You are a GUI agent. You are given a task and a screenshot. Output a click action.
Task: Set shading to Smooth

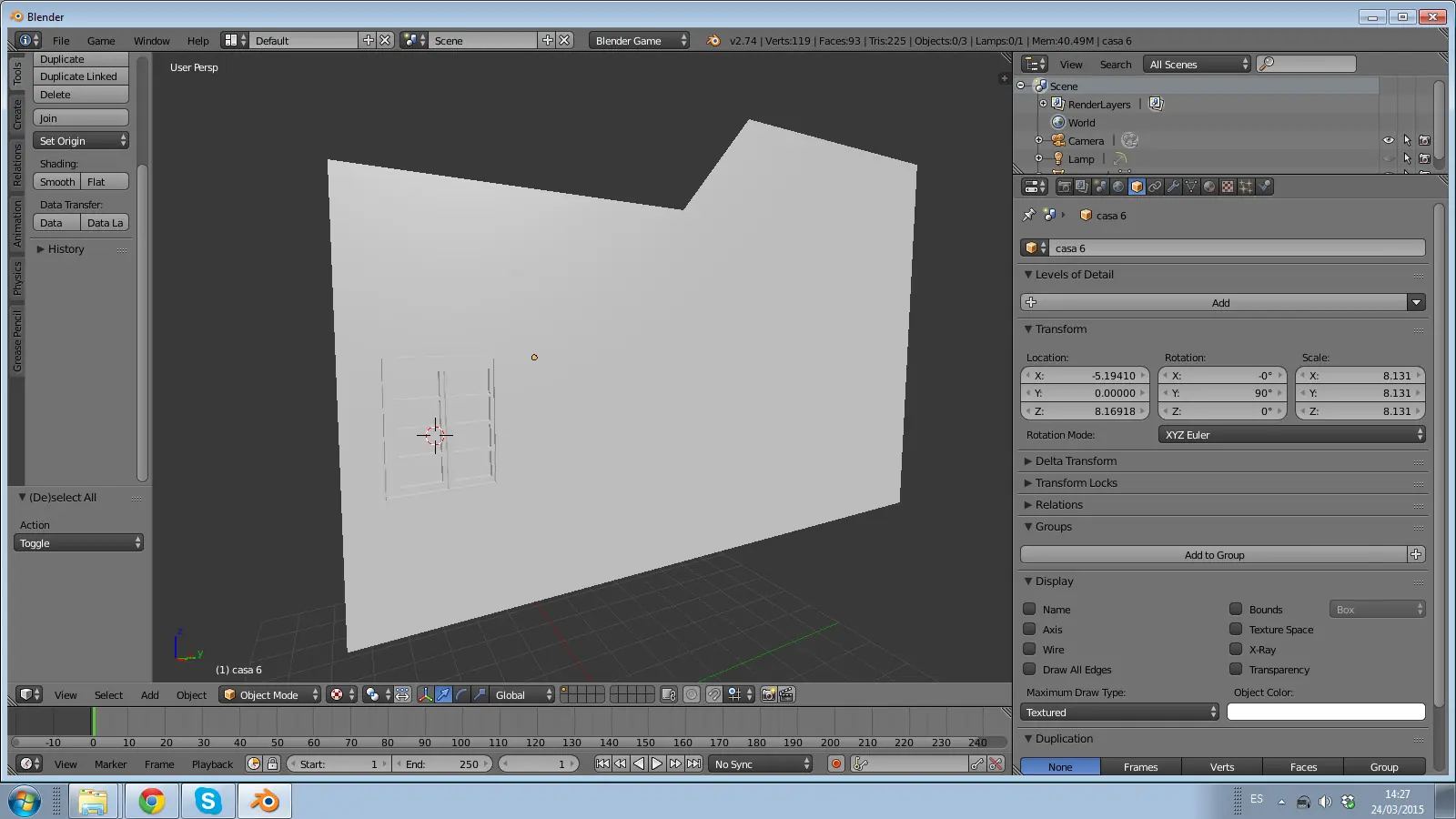(57, 182)
